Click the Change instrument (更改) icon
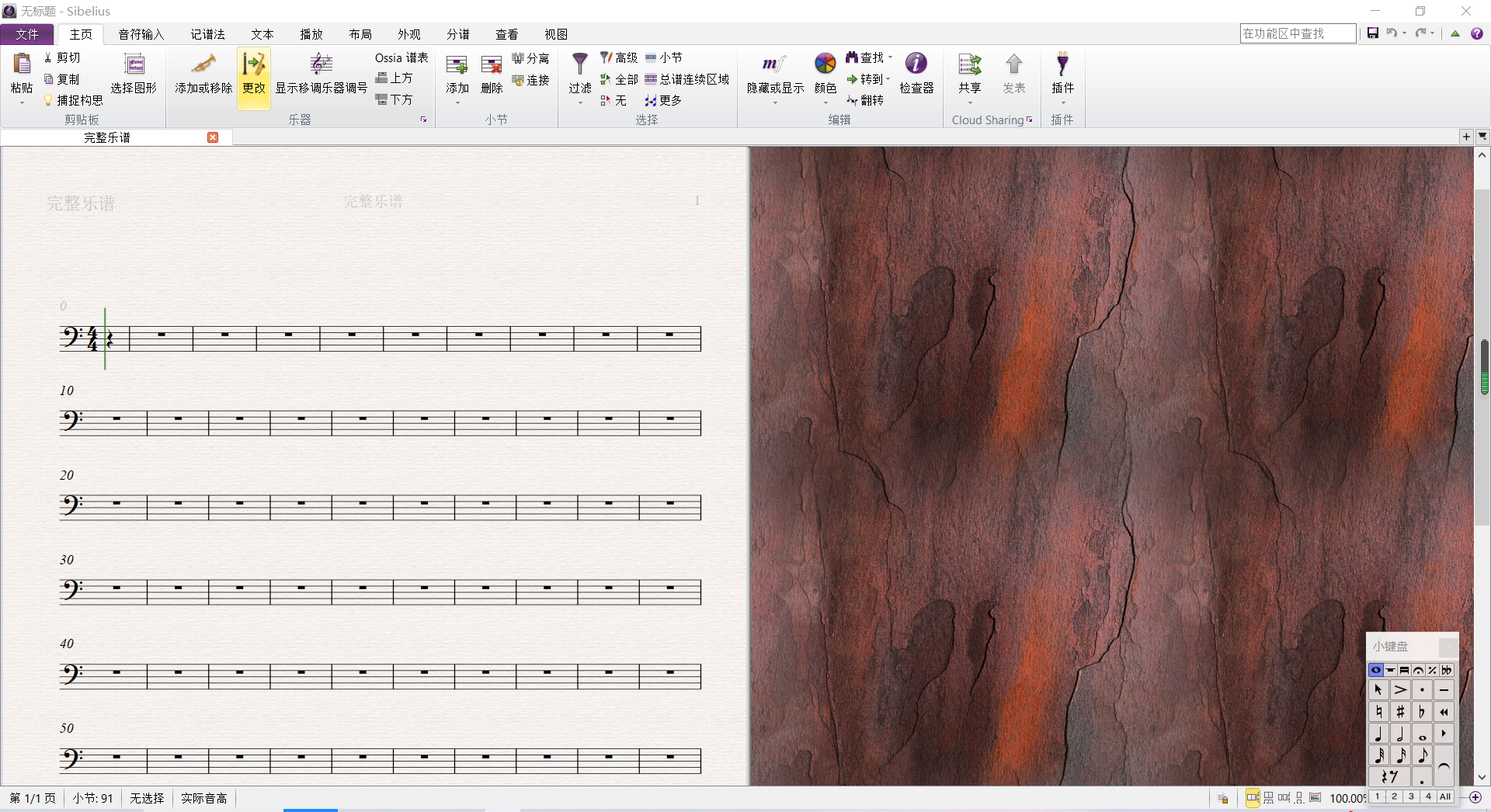This screenshot has width=1491, height=812. pos(254,64)
